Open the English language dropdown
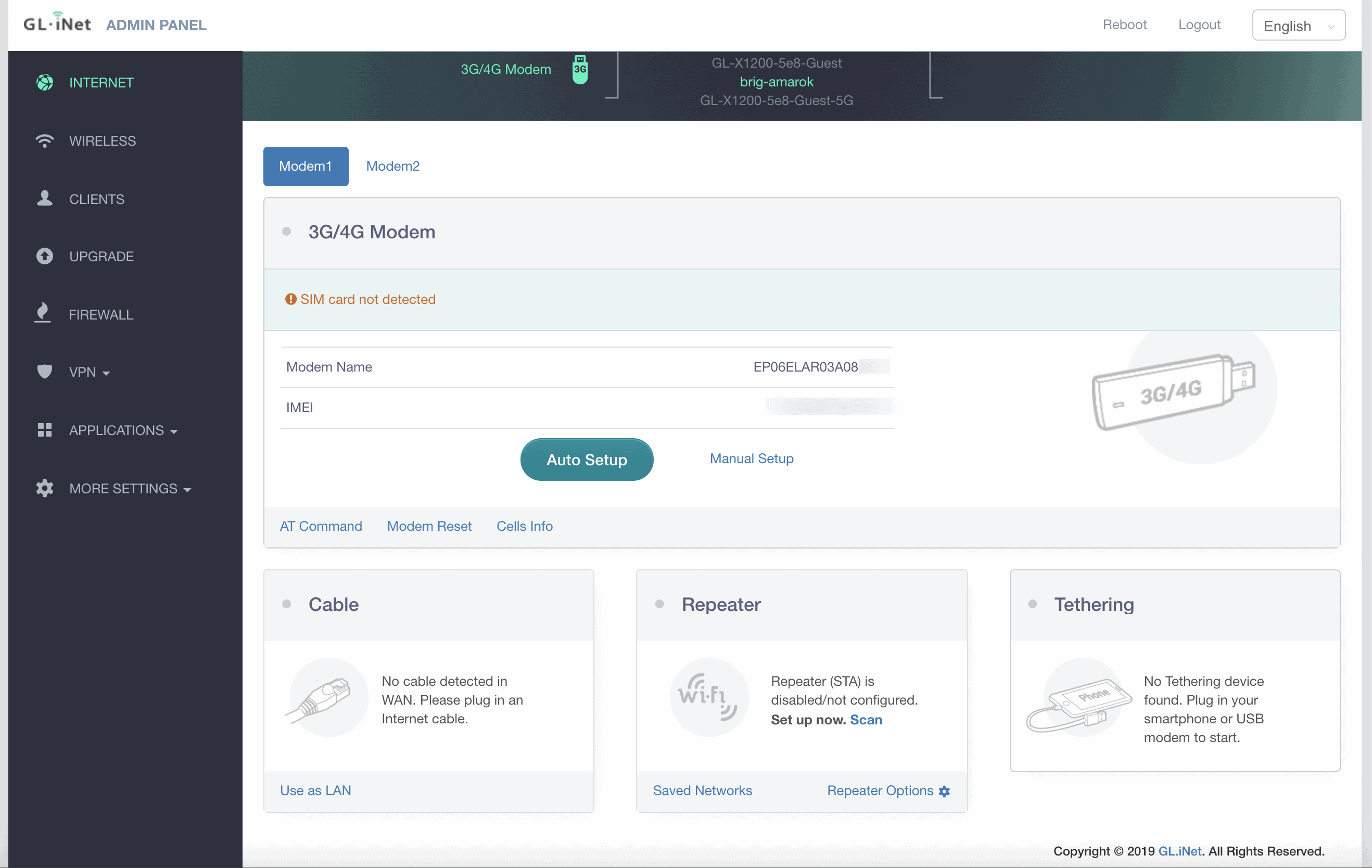 (x=1298, y=25)
